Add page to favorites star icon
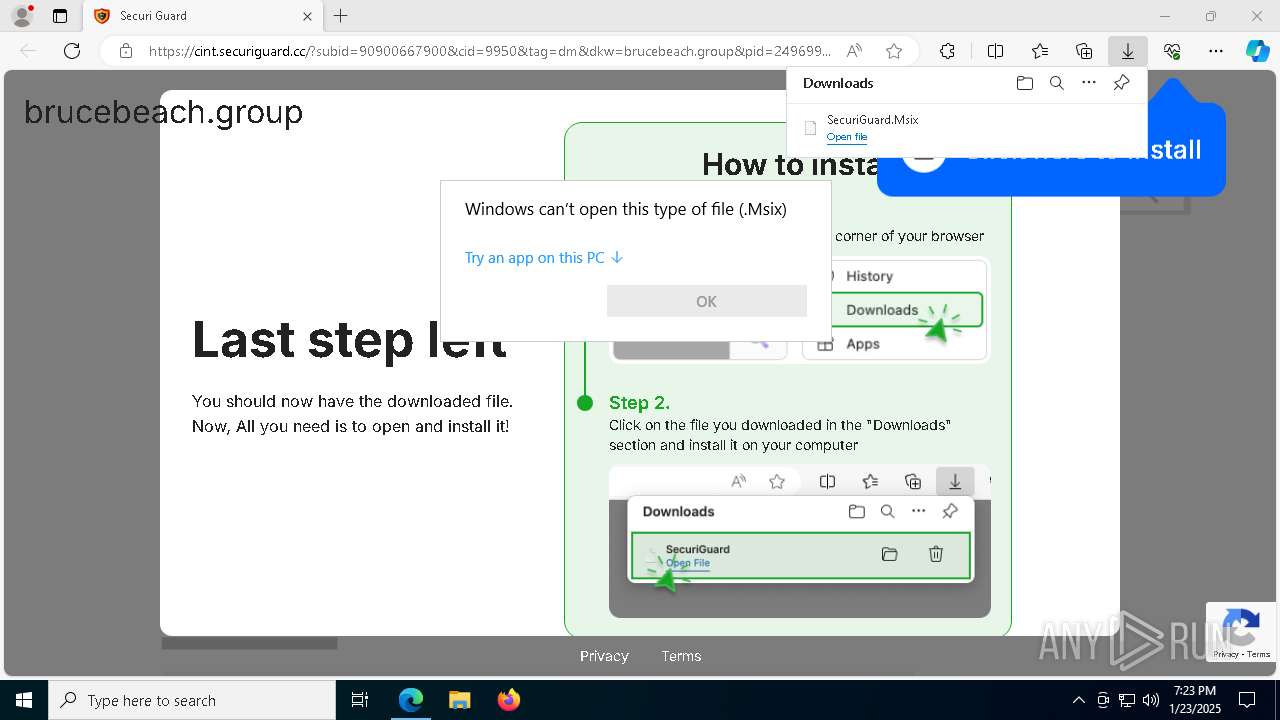This screenshot has height=720, width=1280. [894, 51]
